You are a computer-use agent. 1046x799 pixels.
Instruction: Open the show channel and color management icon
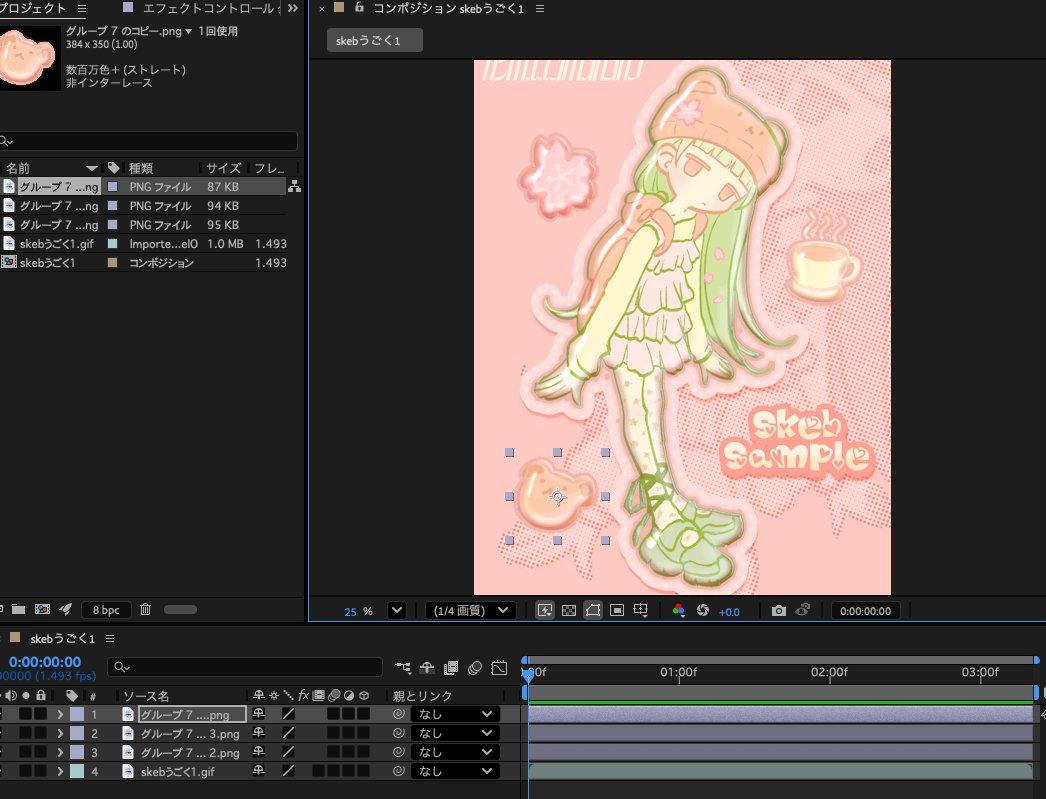tap(678, 610)
